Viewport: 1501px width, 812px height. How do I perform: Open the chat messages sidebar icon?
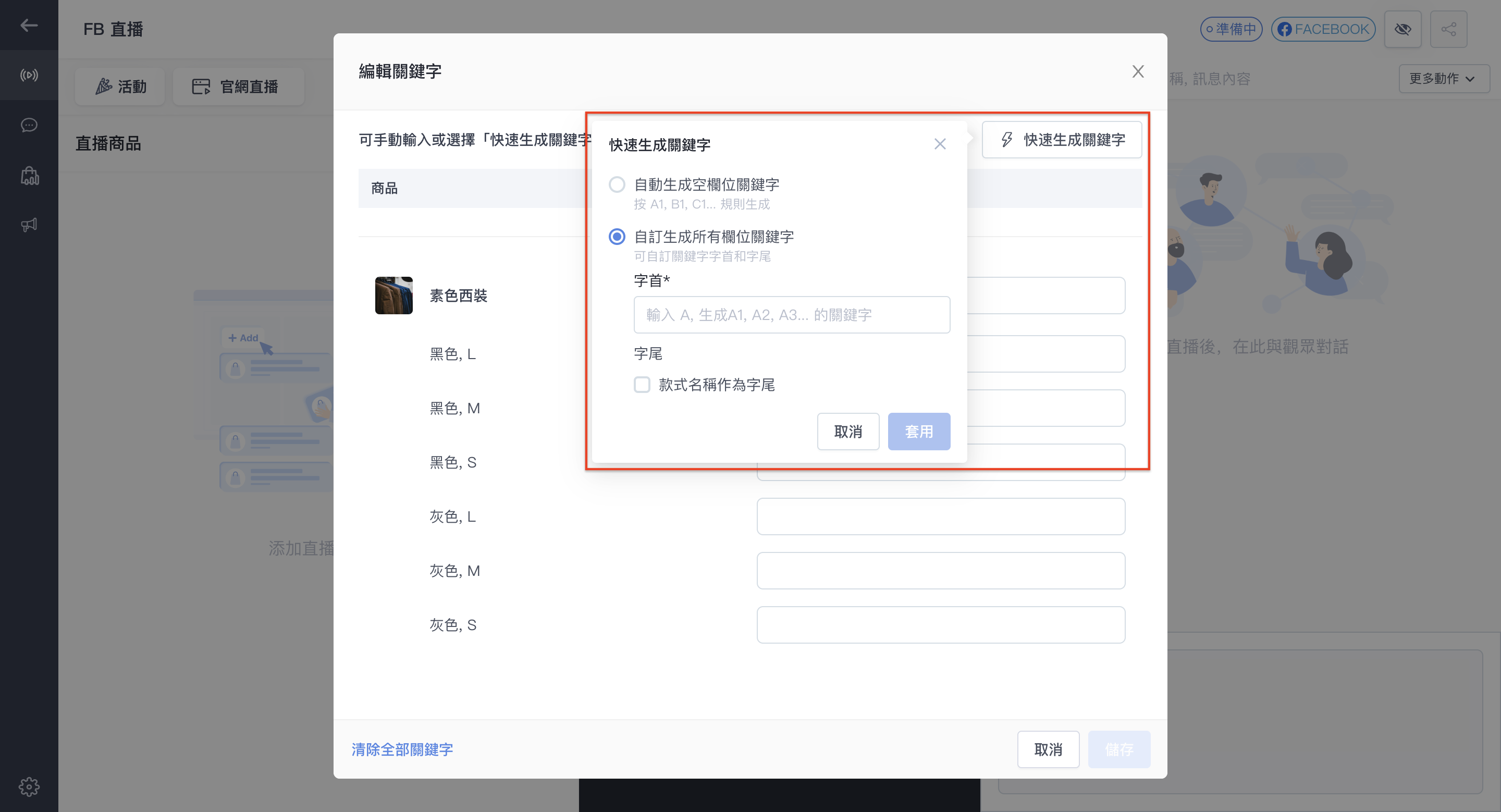point(29,125)
